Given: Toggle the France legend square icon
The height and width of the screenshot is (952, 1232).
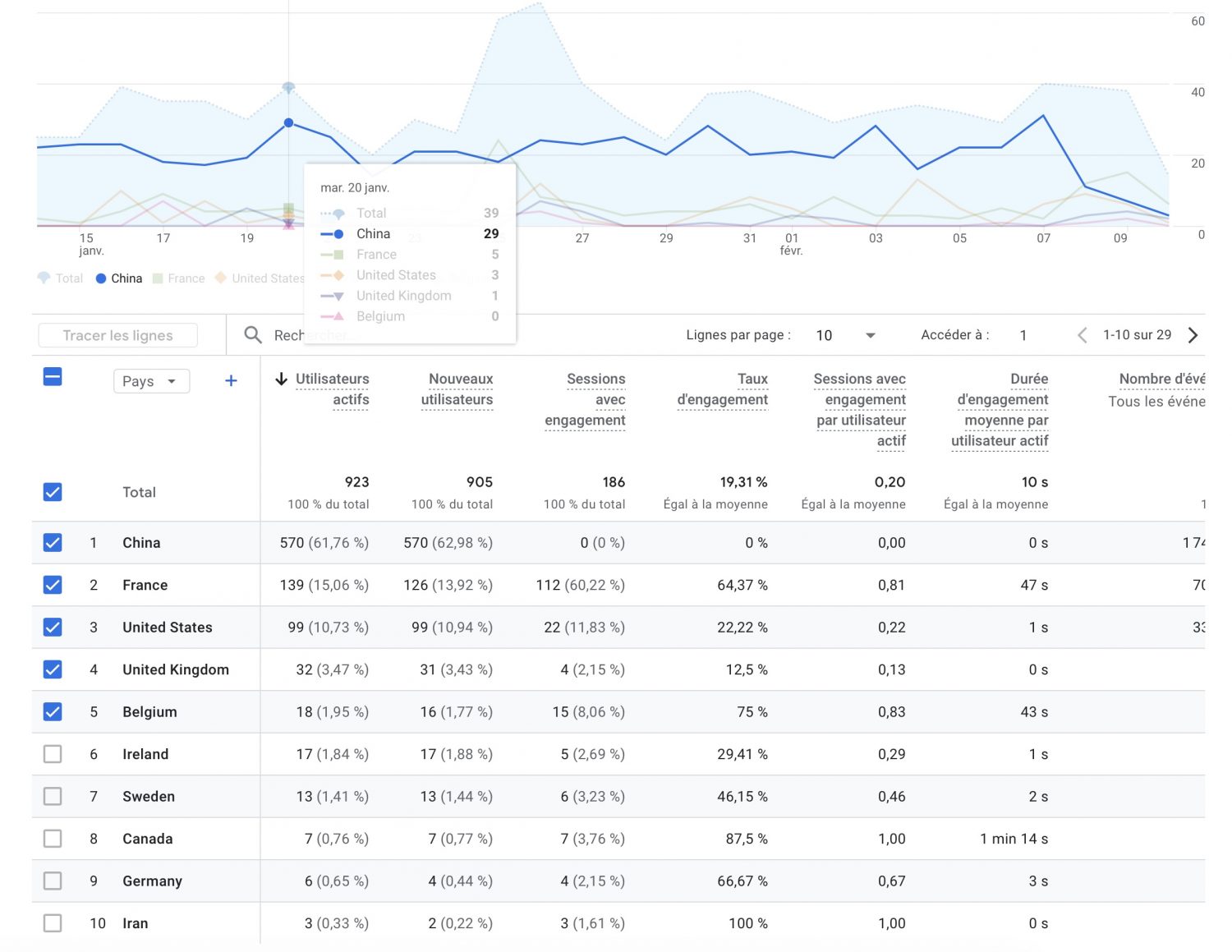Looking at the screenshot, I should pos(159,278).
